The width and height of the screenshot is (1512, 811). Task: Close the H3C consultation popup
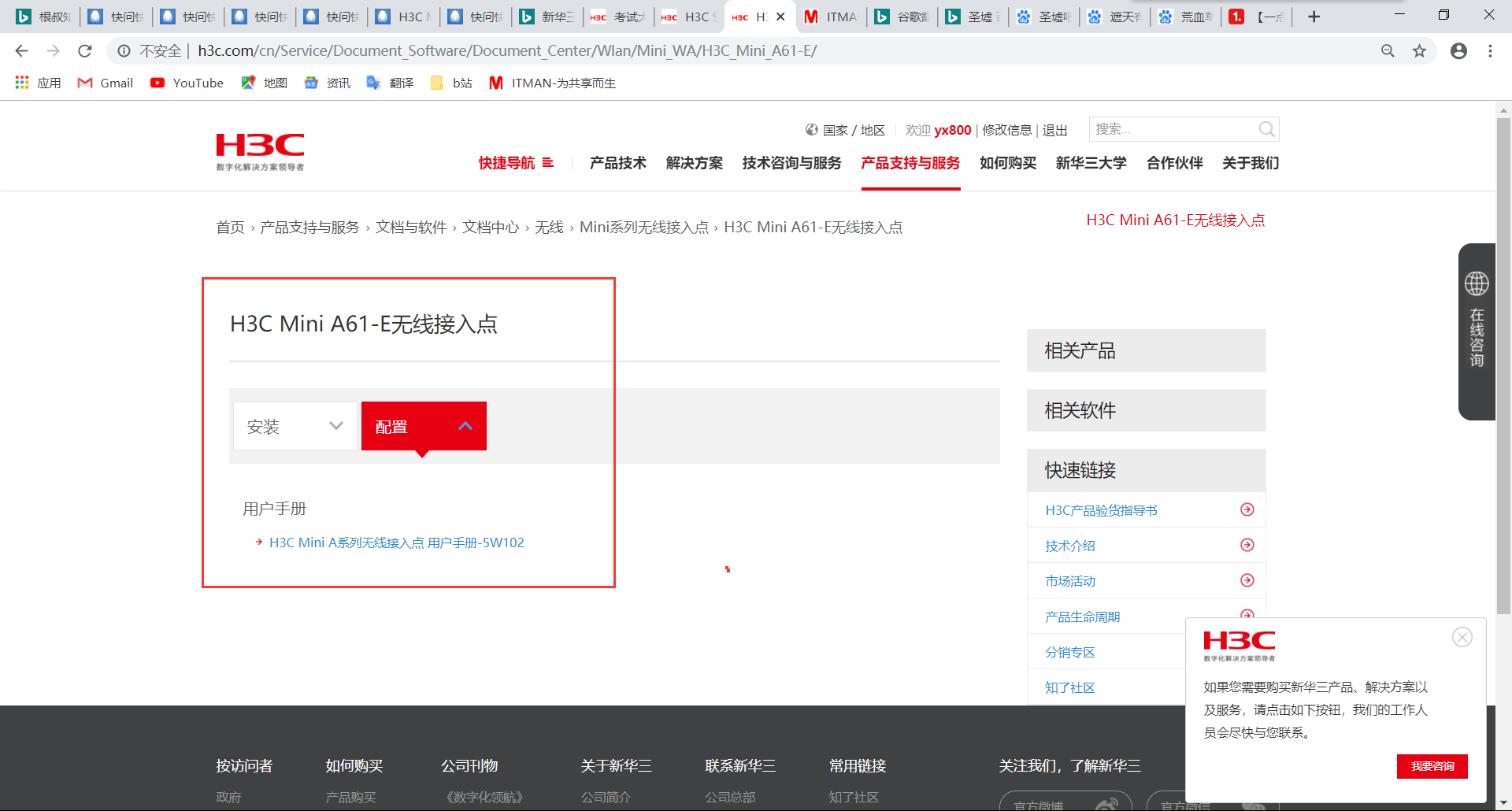click(1462, 637)
